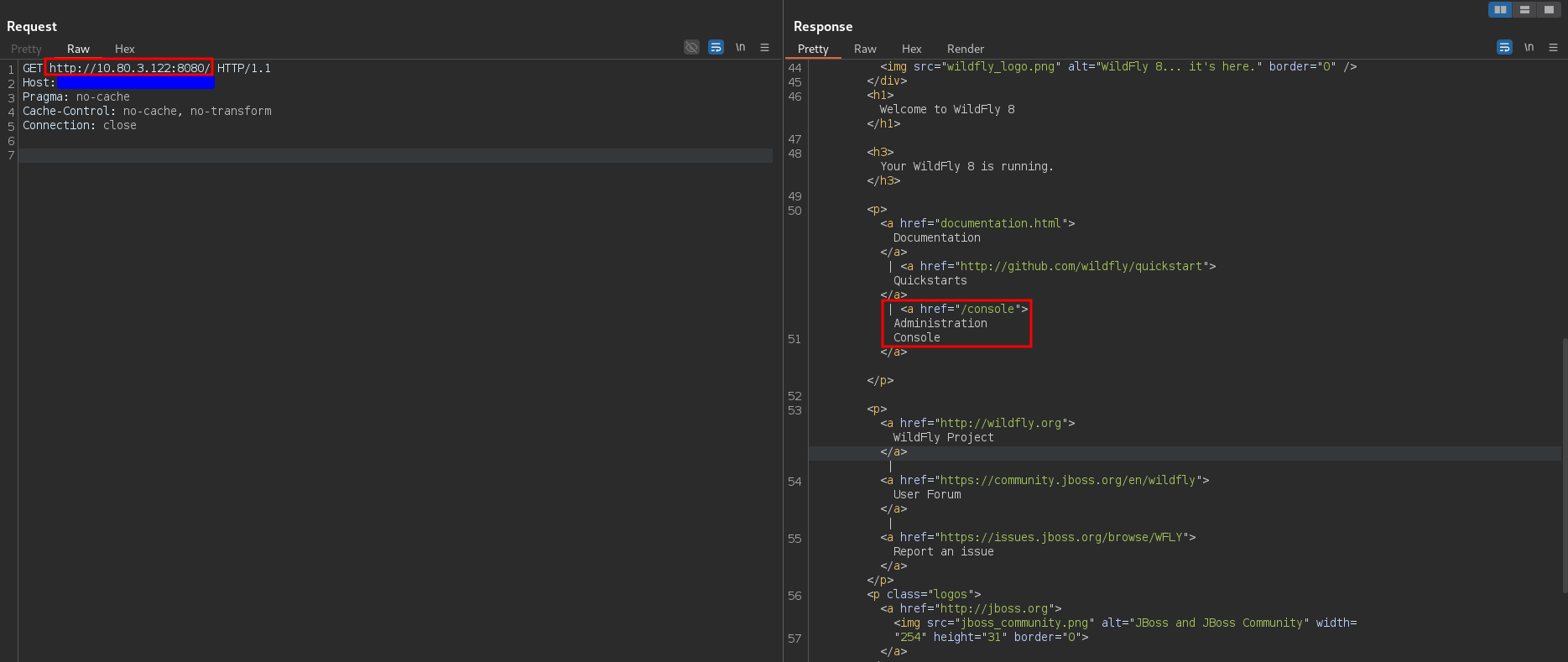Click the text "Welcome to WildFly 8"
1568x662 pixels.
click(x=947, y=109)
